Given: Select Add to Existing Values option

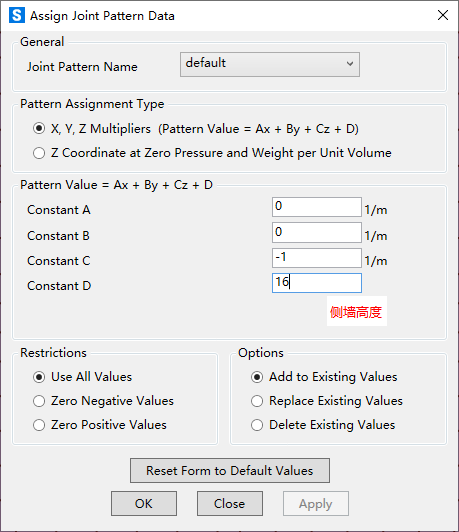Looking at the screenshot, I should tap(257, 377).
